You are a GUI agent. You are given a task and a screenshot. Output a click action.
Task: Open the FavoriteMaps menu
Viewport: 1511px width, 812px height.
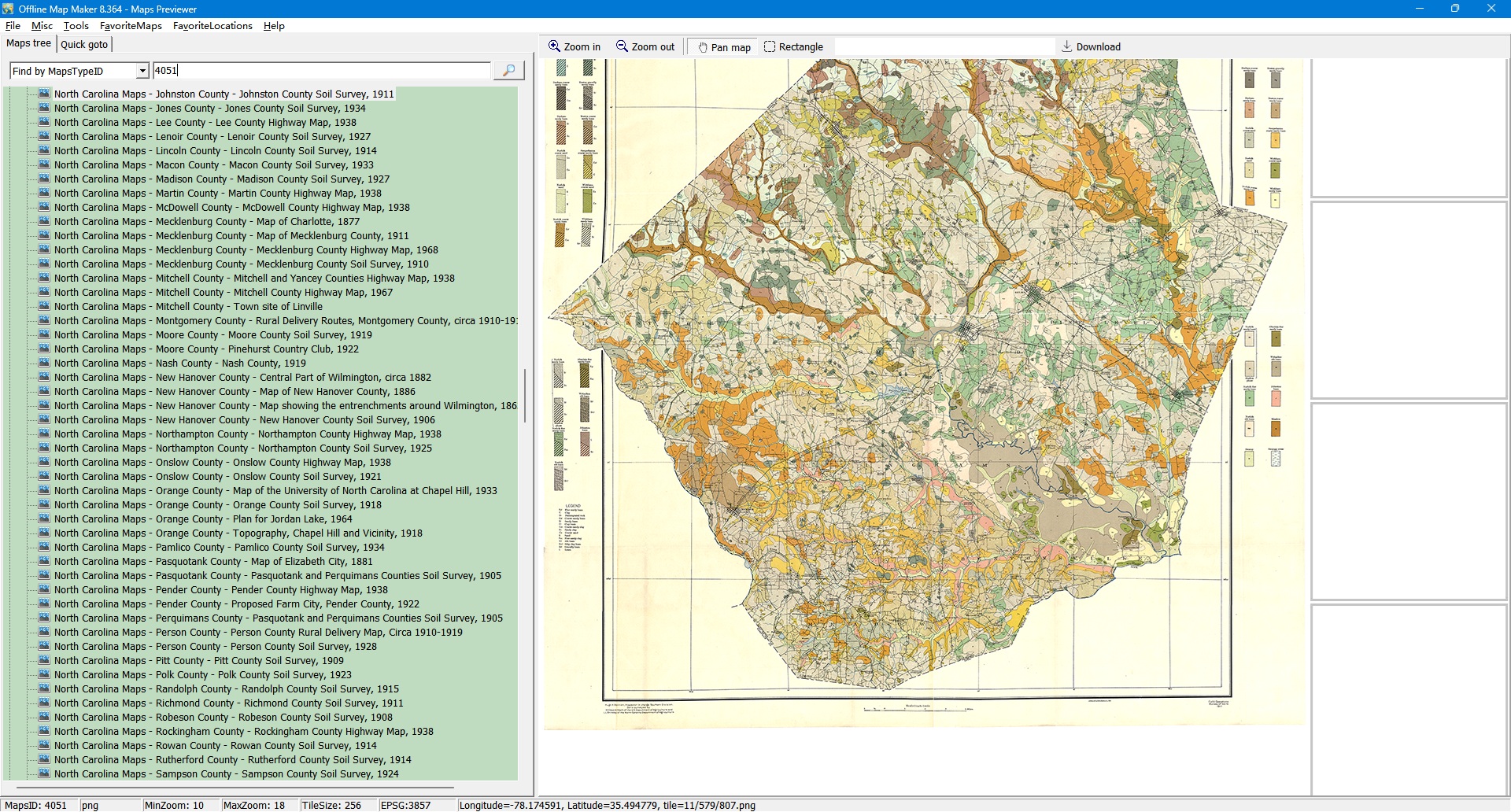[x=131, y=26]
